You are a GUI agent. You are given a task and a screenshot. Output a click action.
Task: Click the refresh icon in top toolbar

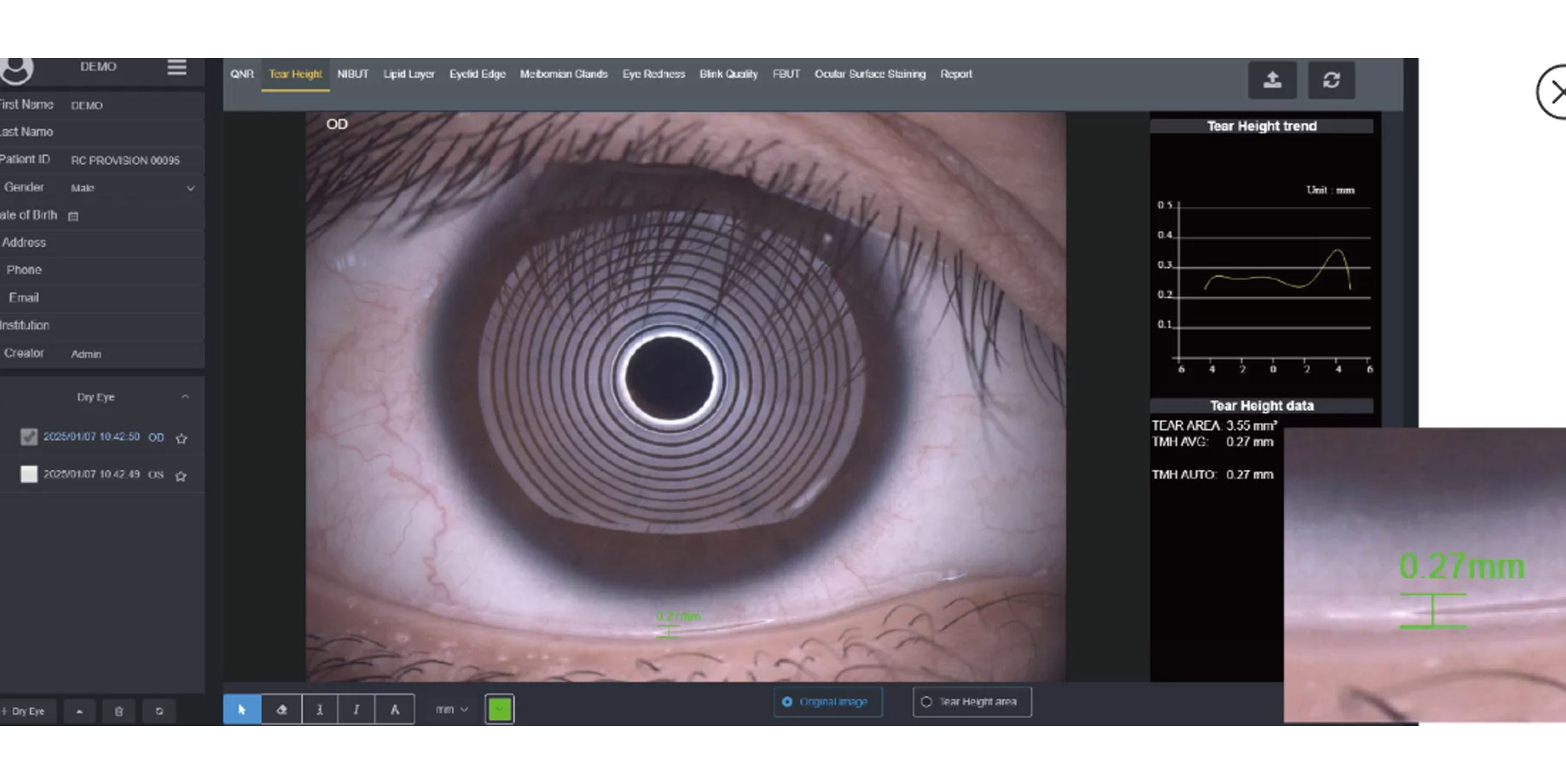pos(1331,80)
